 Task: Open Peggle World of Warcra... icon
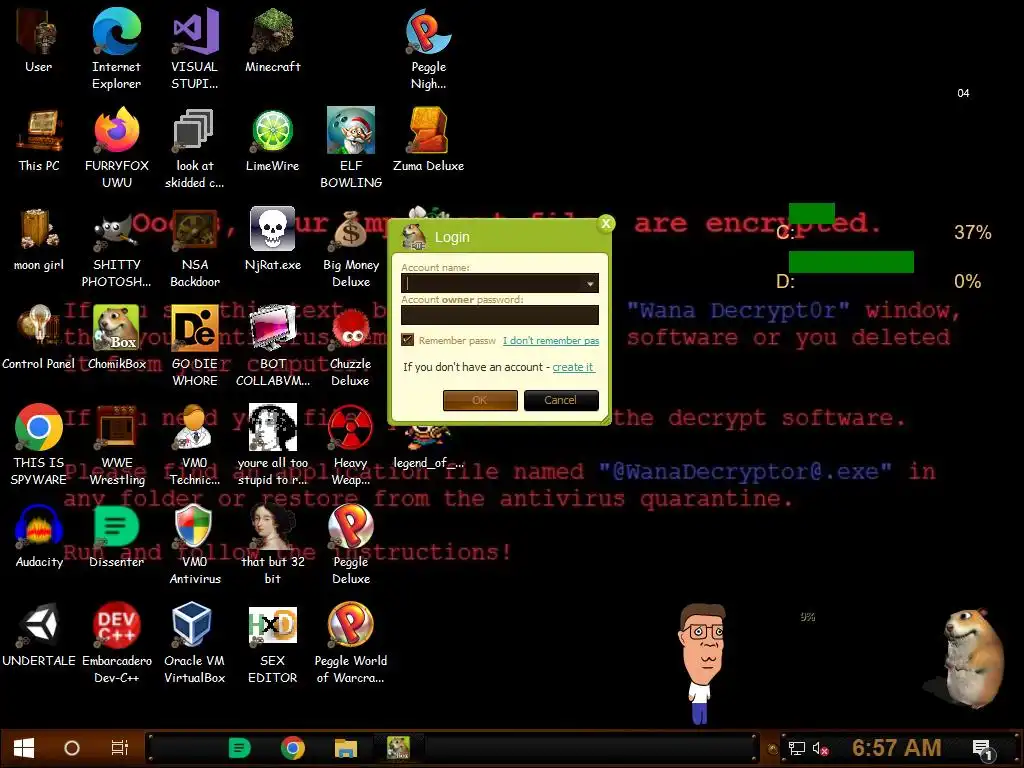351,644
